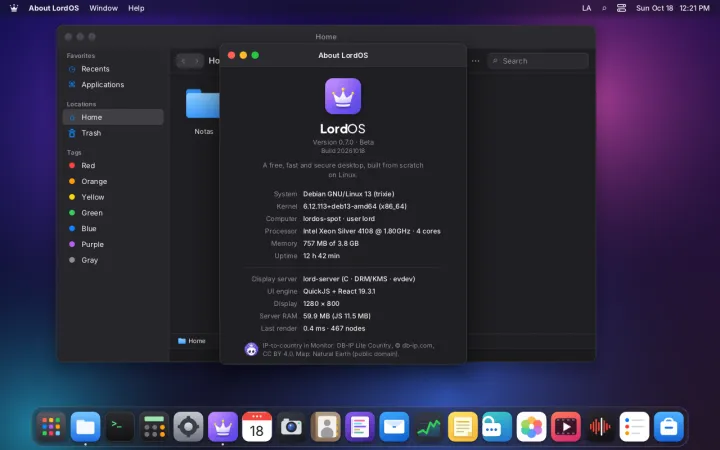Click the '12 h 42 min' uptime value
The height and width of the screenshot is (450, 720).
click(321, 256)
